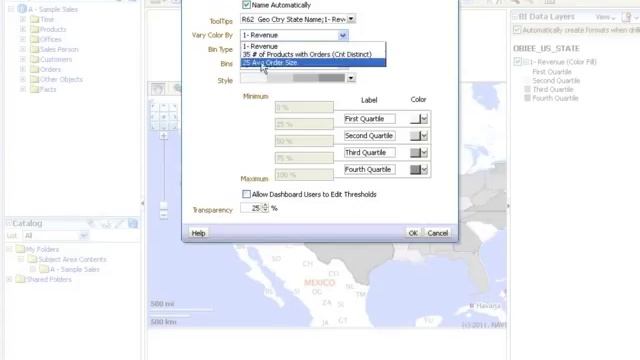
Task: Click the First Quartile label field
Action: click(x=369, y=119)
